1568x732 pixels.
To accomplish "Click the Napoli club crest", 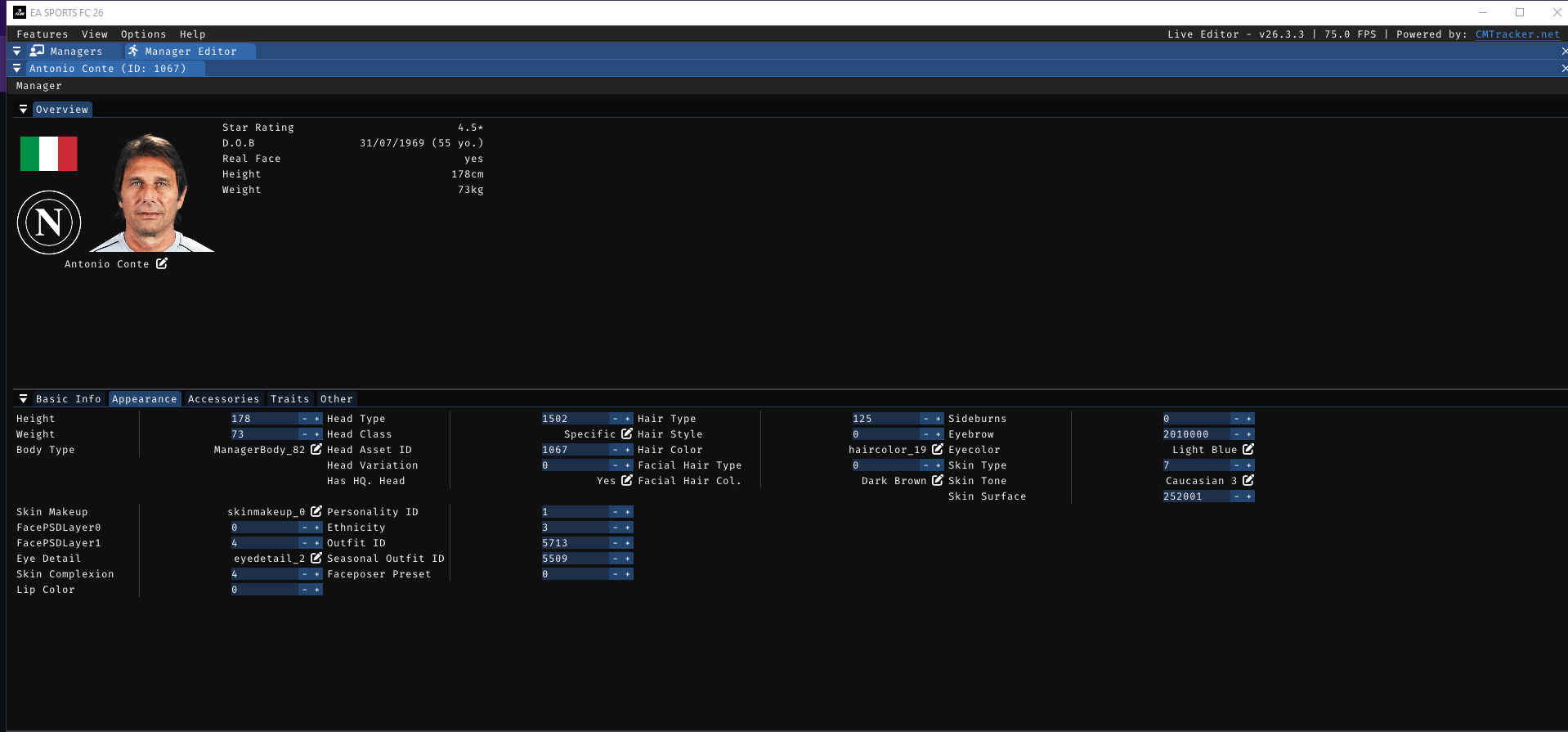I will tap(49, 222).
